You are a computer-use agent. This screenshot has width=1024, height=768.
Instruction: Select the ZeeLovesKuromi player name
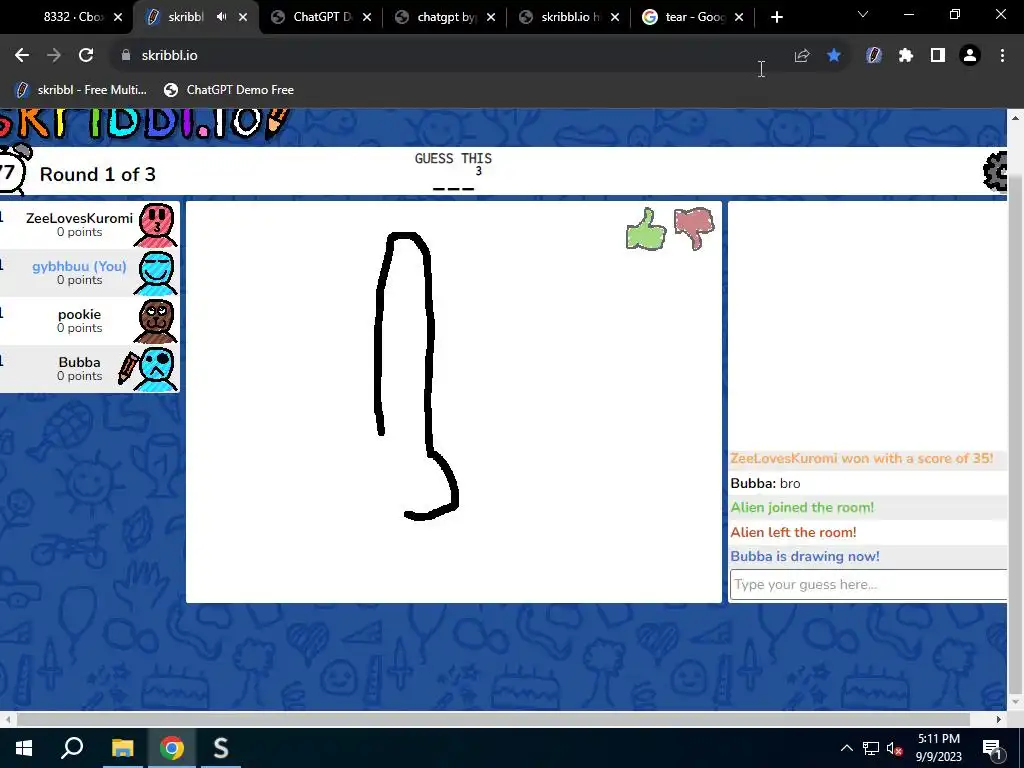pyautogui.click(x=79, y=218)
